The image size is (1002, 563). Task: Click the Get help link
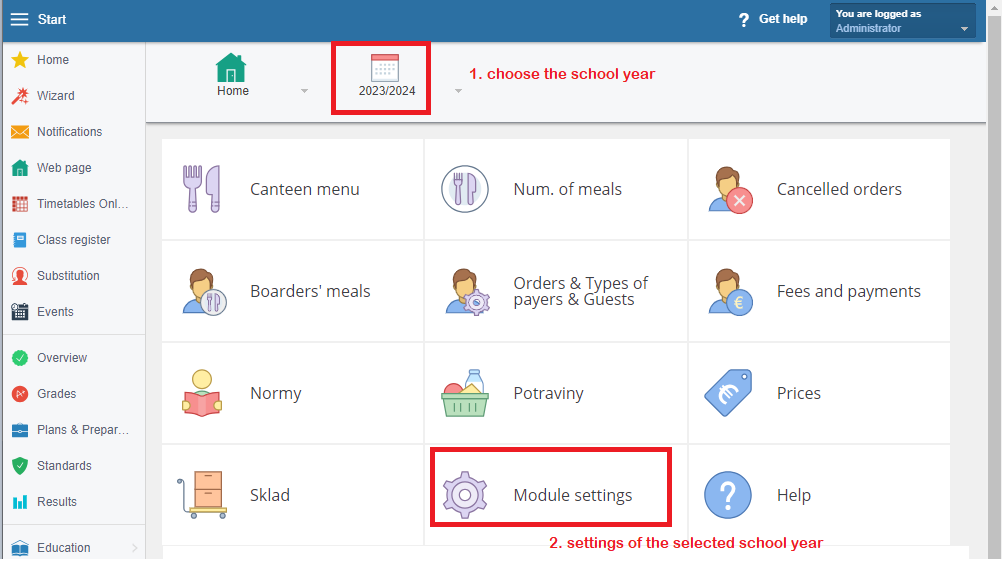pos(783,19)
